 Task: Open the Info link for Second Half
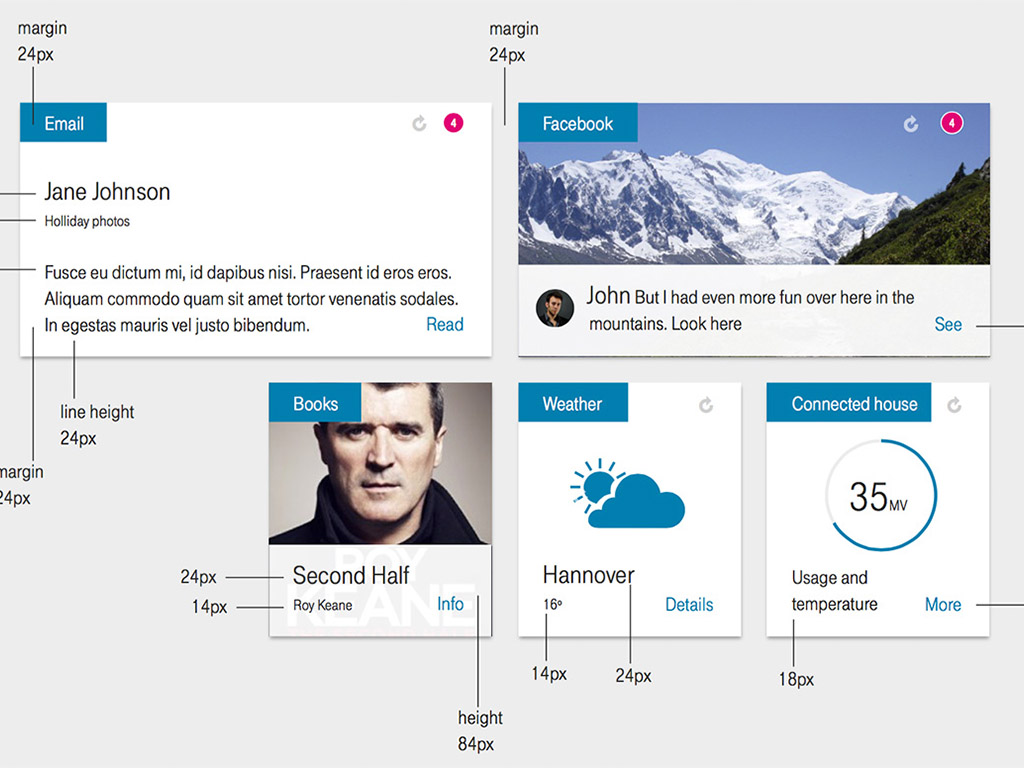pyautogui.click(x=450, y=604)
